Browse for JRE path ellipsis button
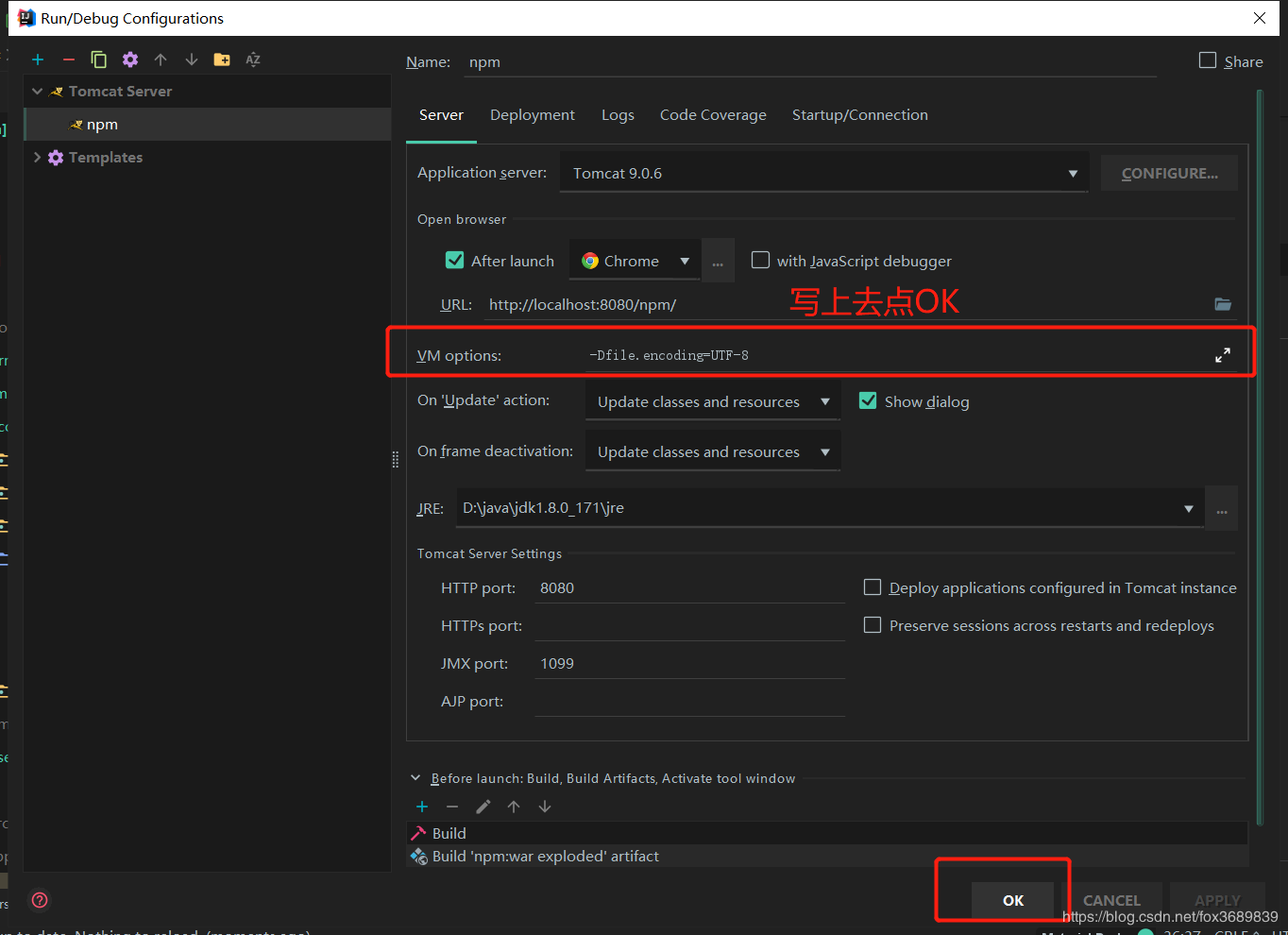Screen dimensions: 1288x935 1222,509
